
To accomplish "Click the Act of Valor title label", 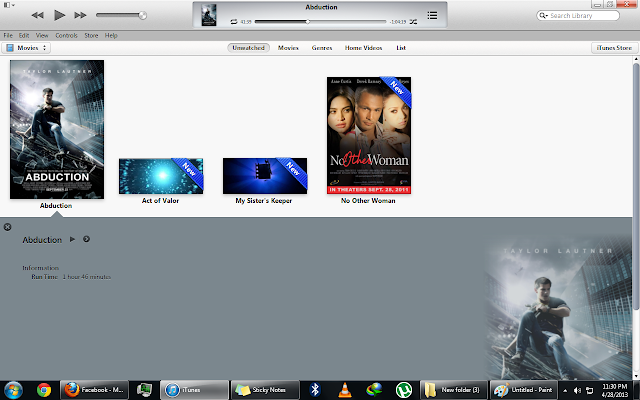I will pos(160,200).
